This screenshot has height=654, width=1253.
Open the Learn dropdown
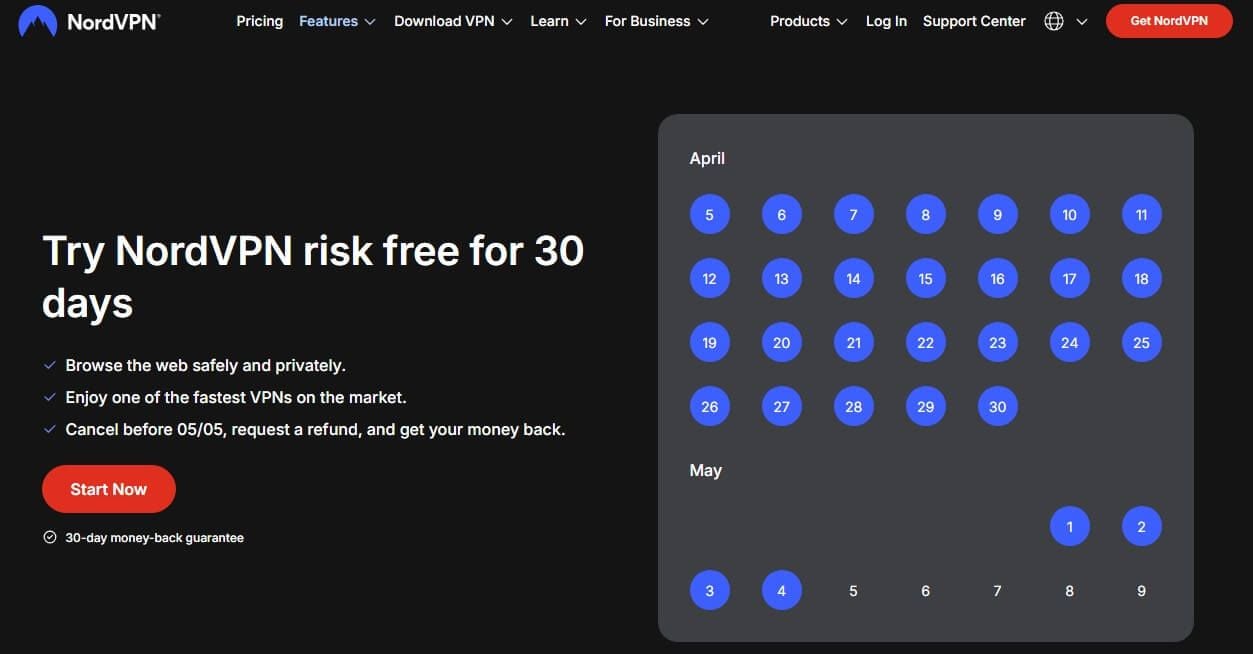point(558,21)
